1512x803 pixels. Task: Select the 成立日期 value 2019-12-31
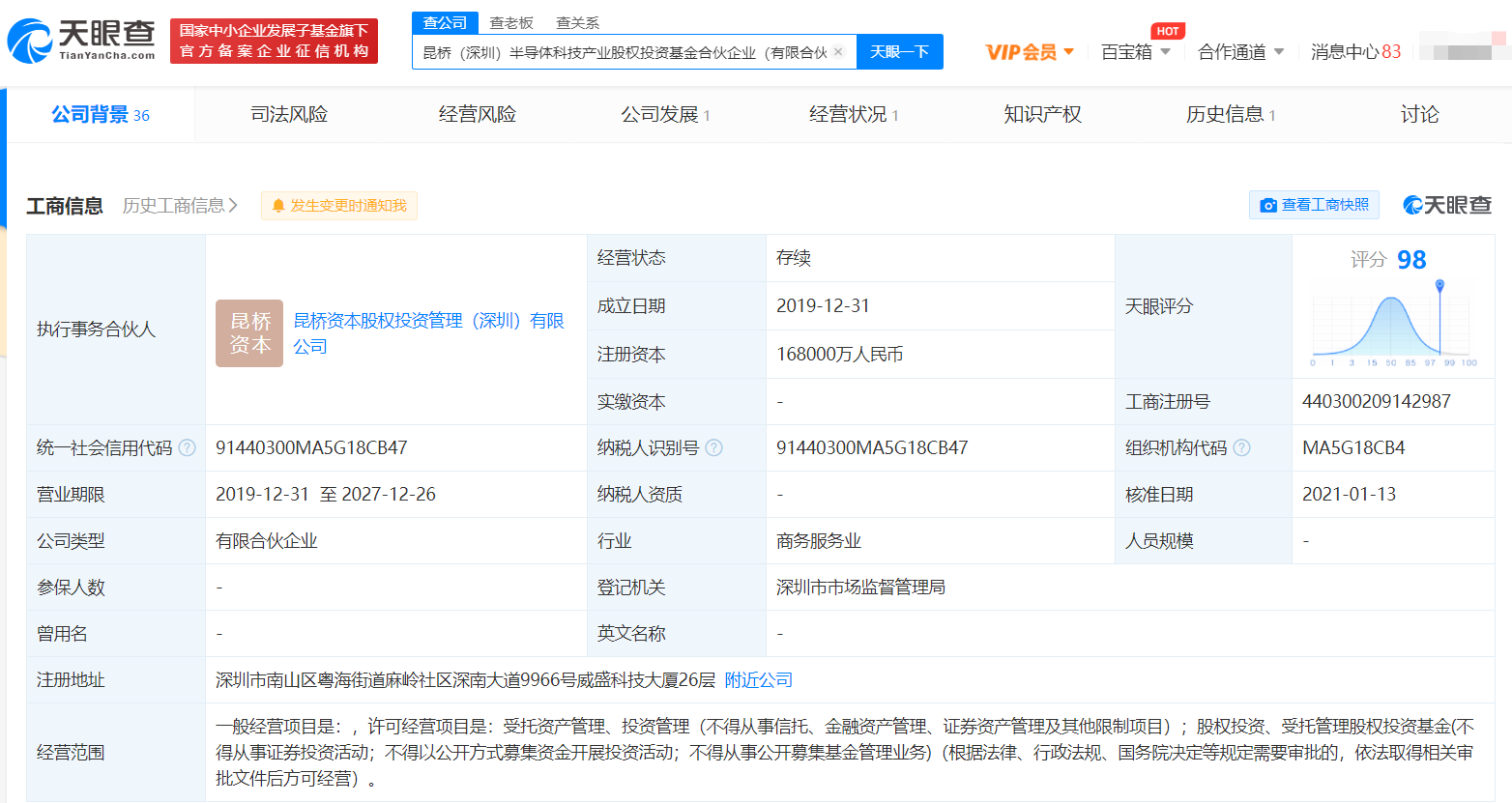(x=823, y=306)
